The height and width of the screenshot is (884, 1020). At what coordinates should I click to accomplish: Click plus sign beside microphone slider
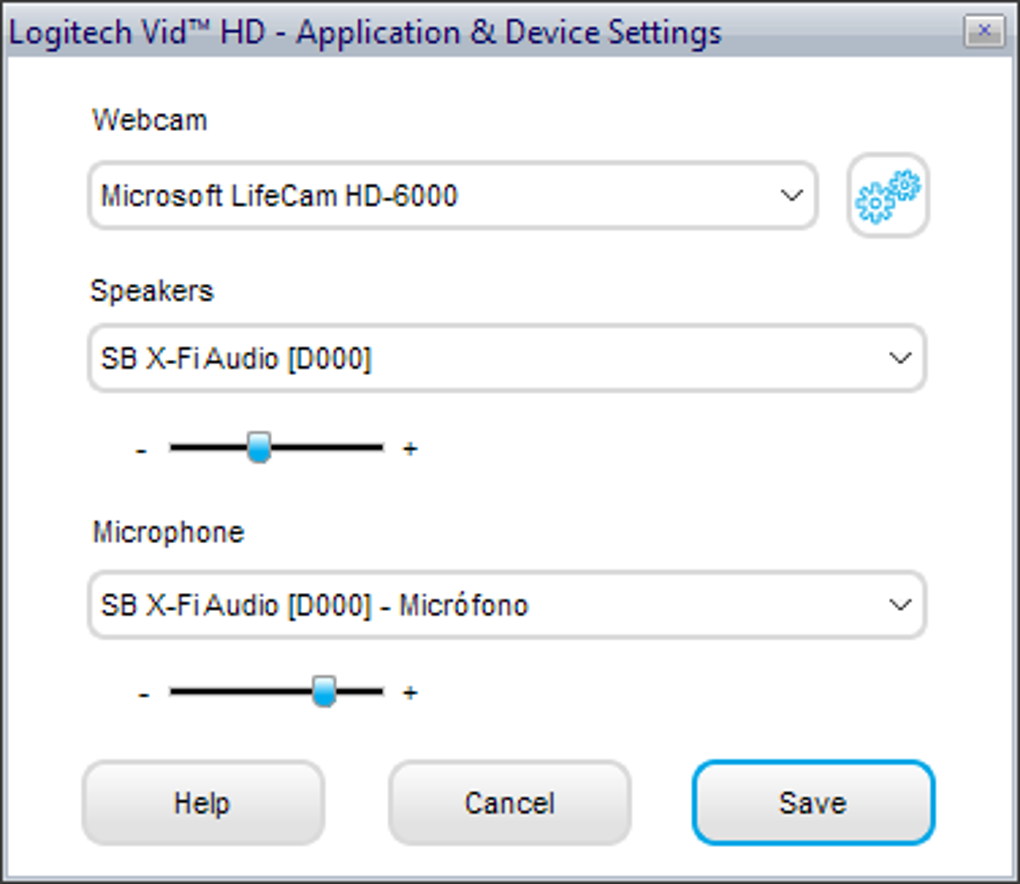(x=409, y=693)
